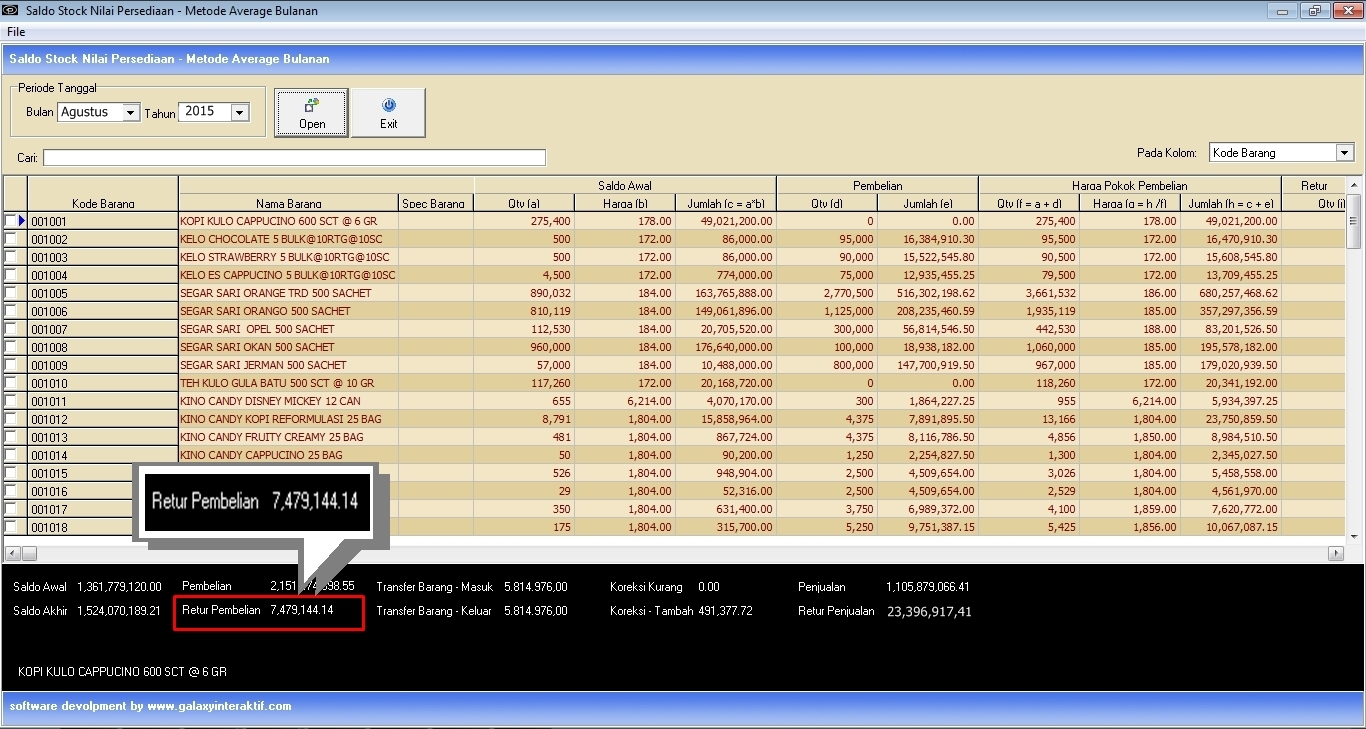
Task: Click the horizontal scrollbar right arrow
Action: [x=1335, y=553]
